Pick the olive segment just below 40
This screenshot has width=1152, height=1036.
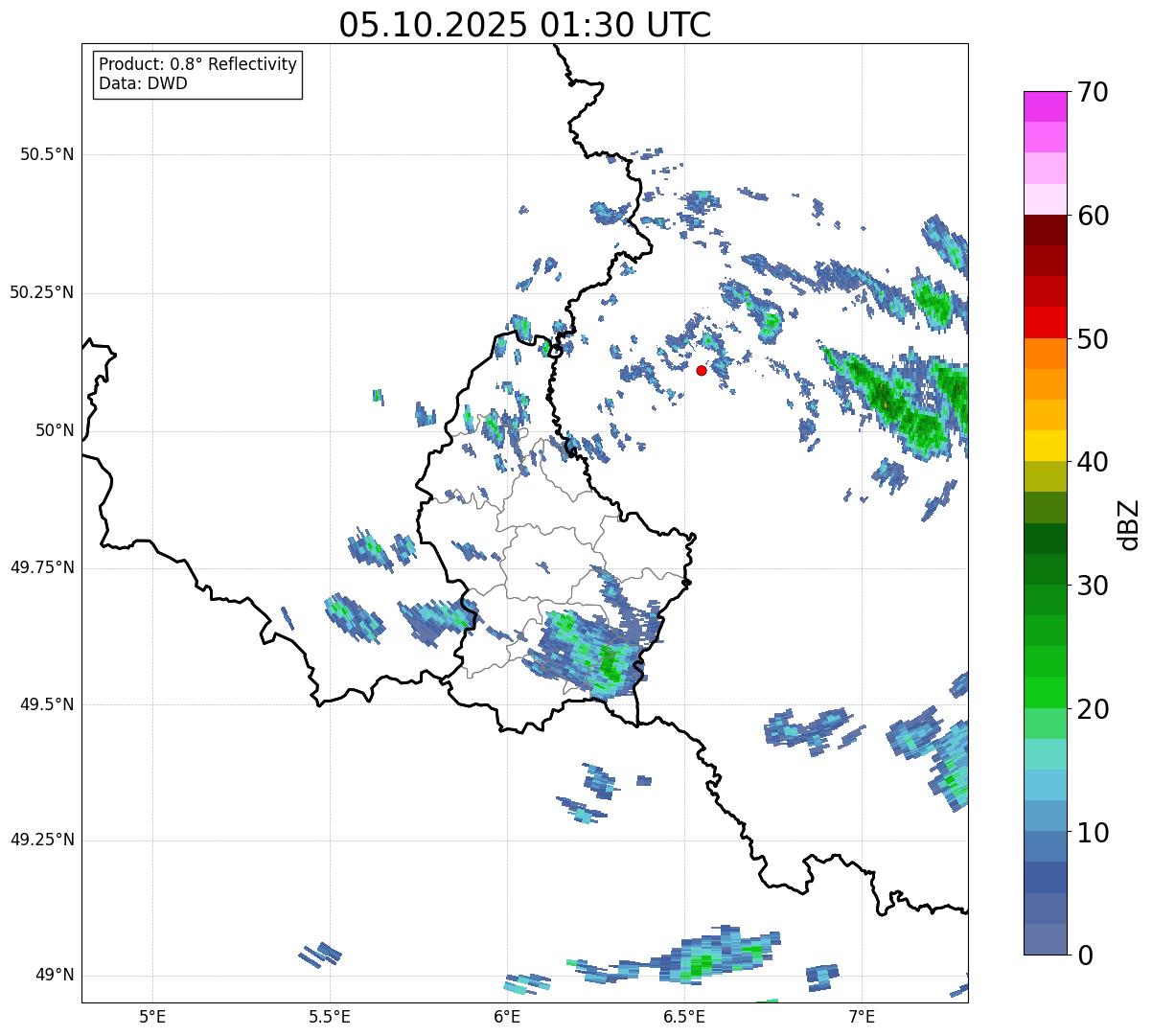click(1047, 476)
